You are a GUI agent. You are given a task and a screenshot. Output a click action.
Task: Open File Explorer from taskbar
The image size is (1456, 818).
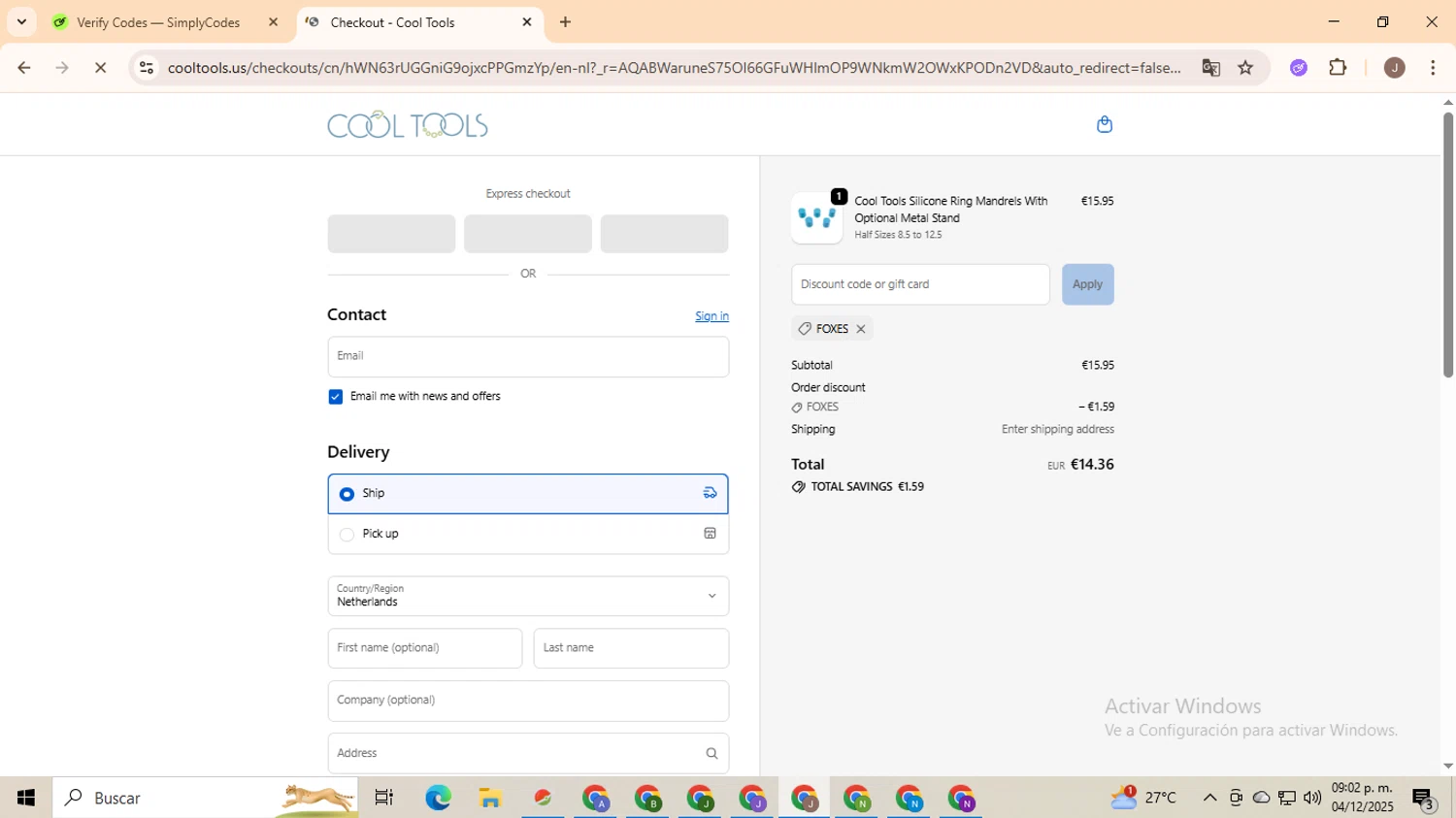[490, 798]
